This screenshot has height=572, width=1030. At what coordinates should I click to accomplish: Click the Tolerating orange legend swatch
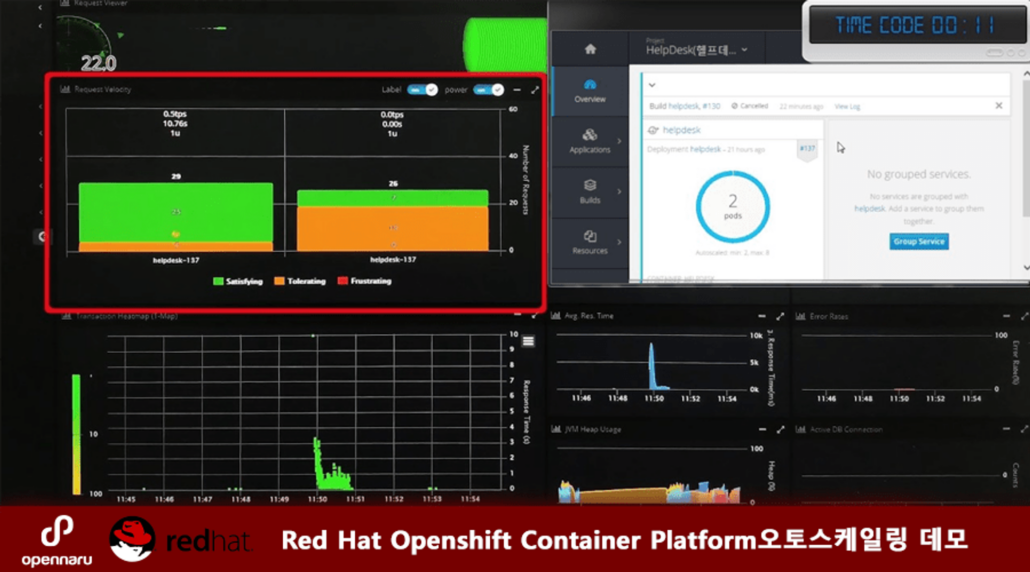(x=279, y=281)
